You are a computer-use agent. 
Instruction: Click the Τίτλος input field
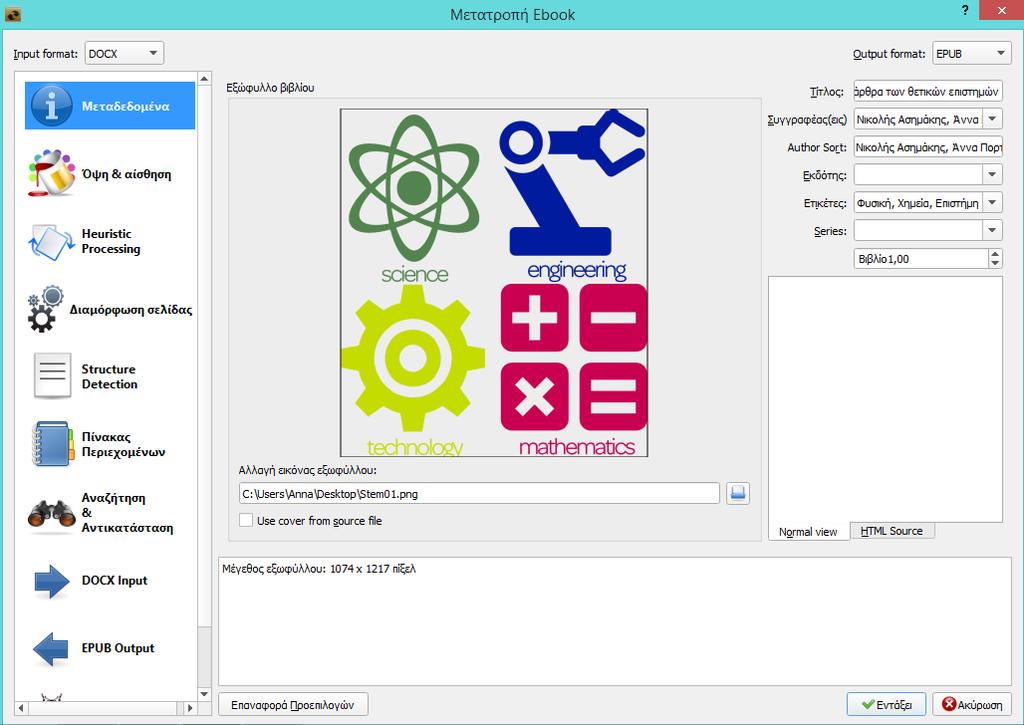[x=927, y=91]
